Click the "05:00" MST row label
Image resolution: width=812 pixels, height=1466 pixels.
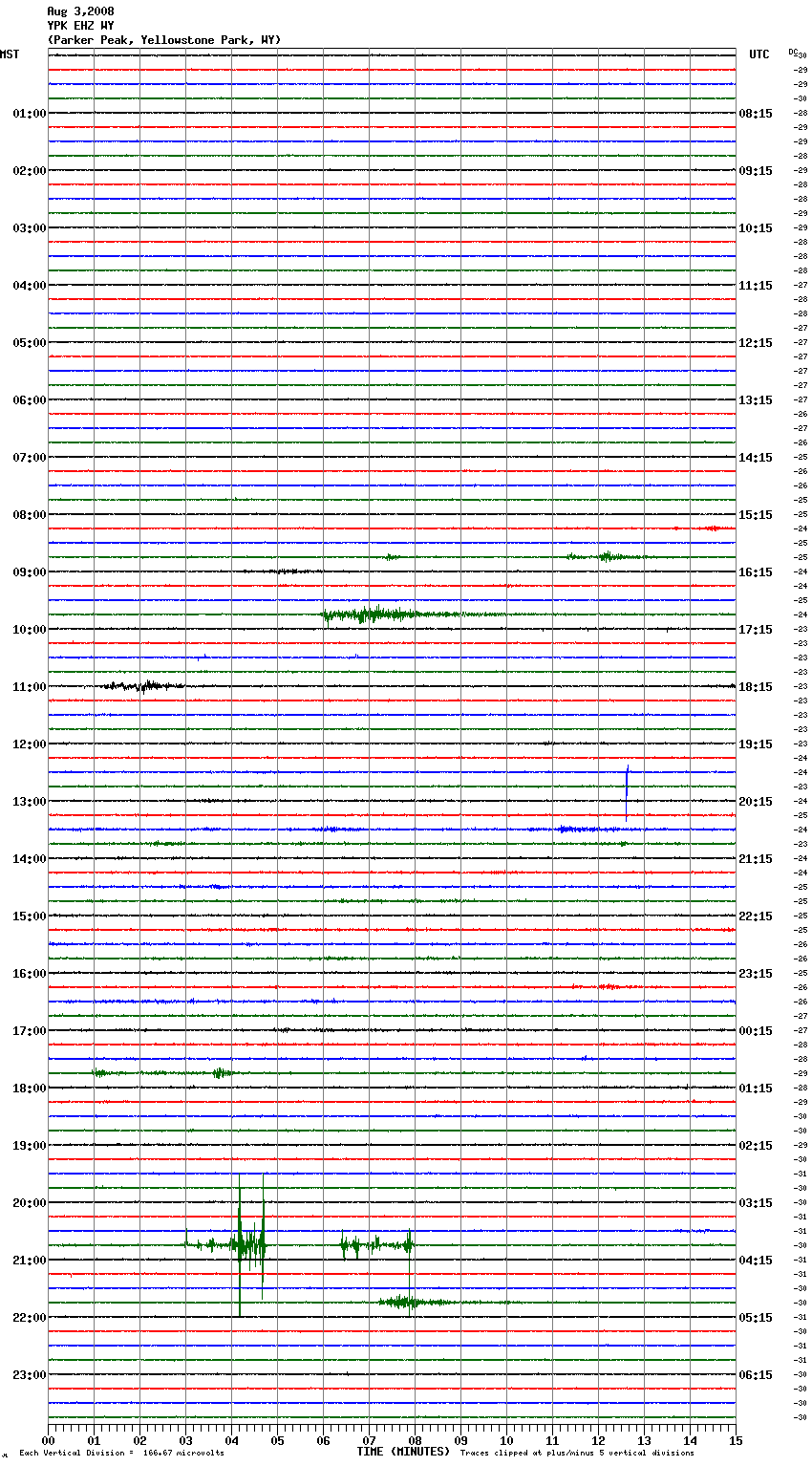pyautogui.click(x=30, y=343)
